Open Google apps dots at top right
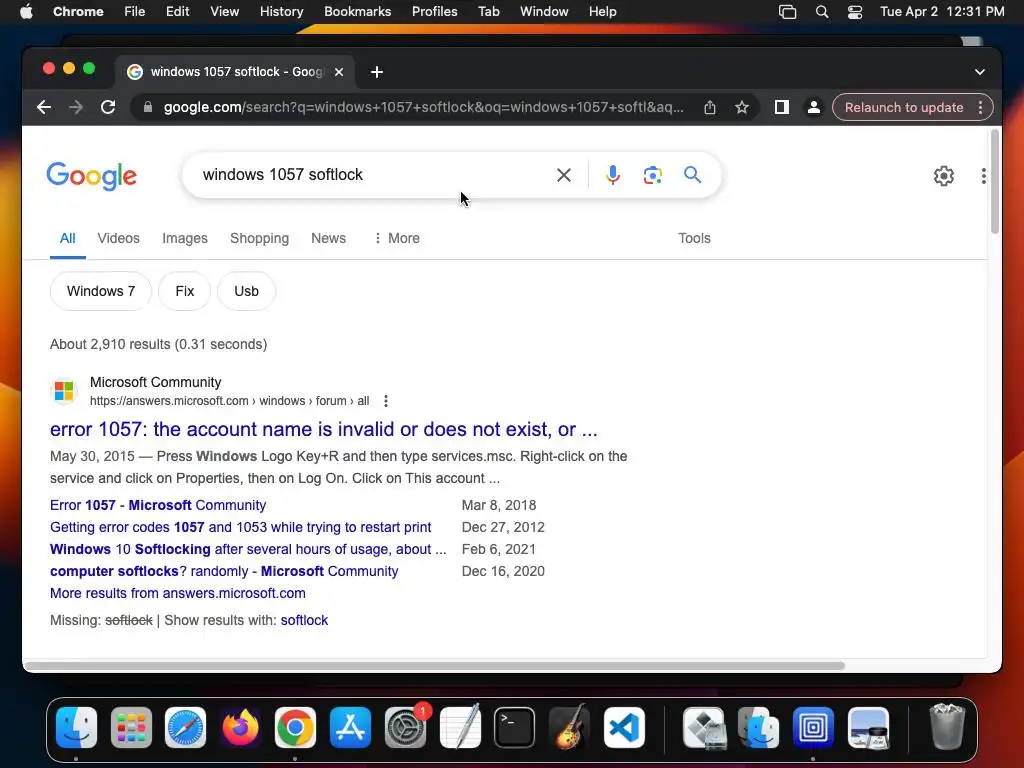Image resolution: width=1024 pixels, height=768 pixels. (984, 176)
